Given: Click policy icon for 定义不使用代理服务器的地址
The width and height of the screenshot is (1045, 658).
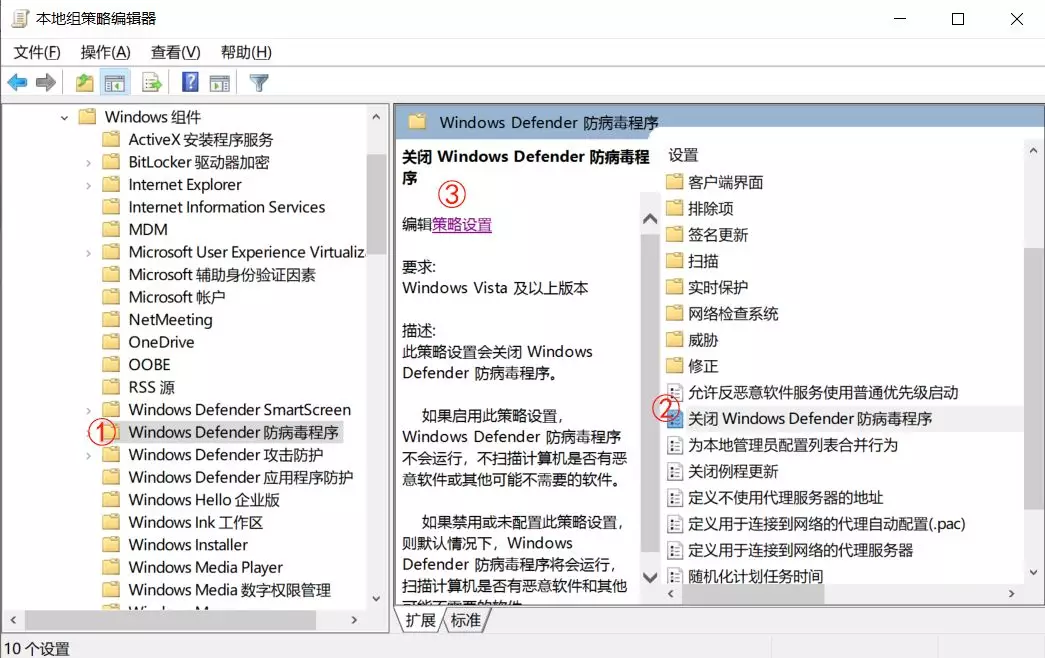Looking at the screenshot, I should pyautogui.click(x=675, y=497).
